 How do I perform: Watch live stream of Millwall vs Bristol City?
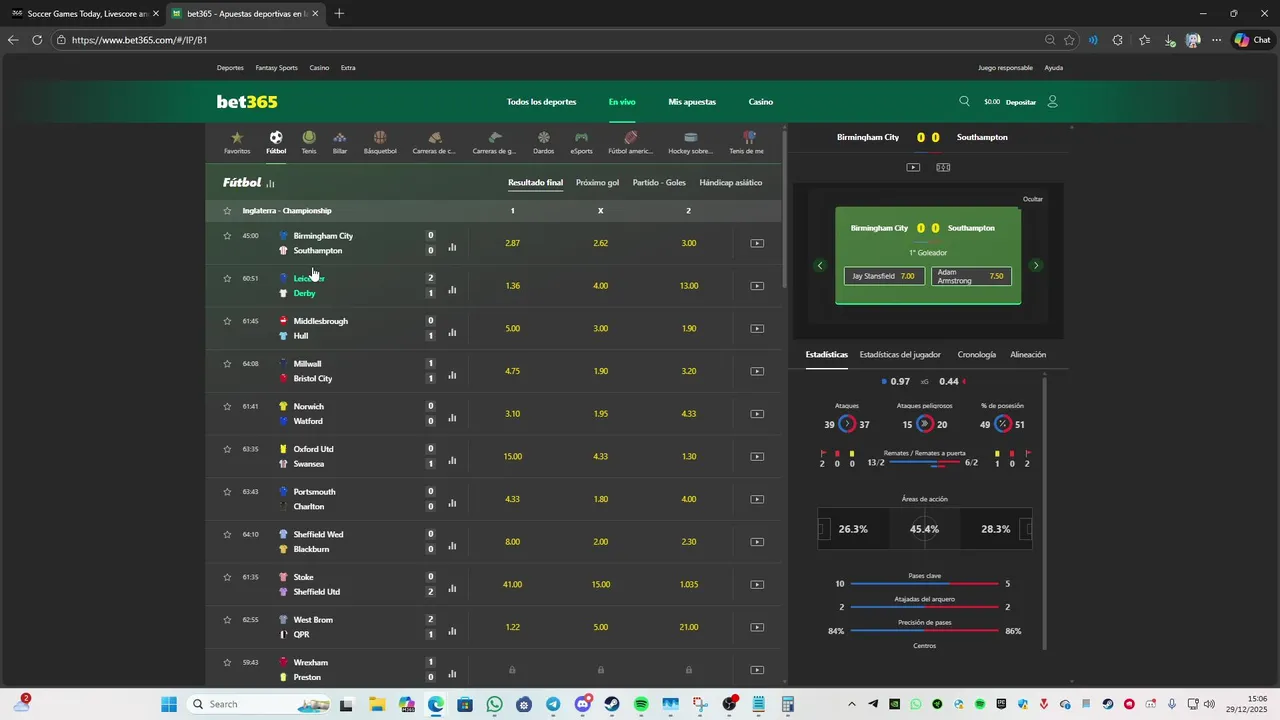[x=757, y=371]
